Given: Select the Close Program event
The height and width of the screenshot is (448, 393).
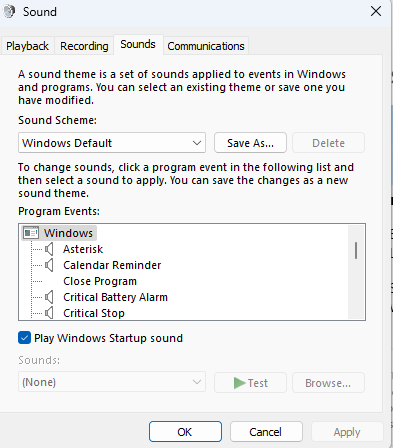Looking at the screenshot, I should pos(100,281).
